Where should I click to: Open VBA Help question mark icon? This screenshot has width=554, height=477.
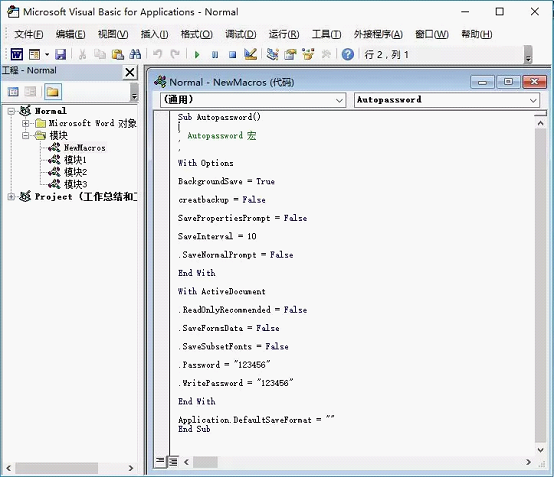348,54
